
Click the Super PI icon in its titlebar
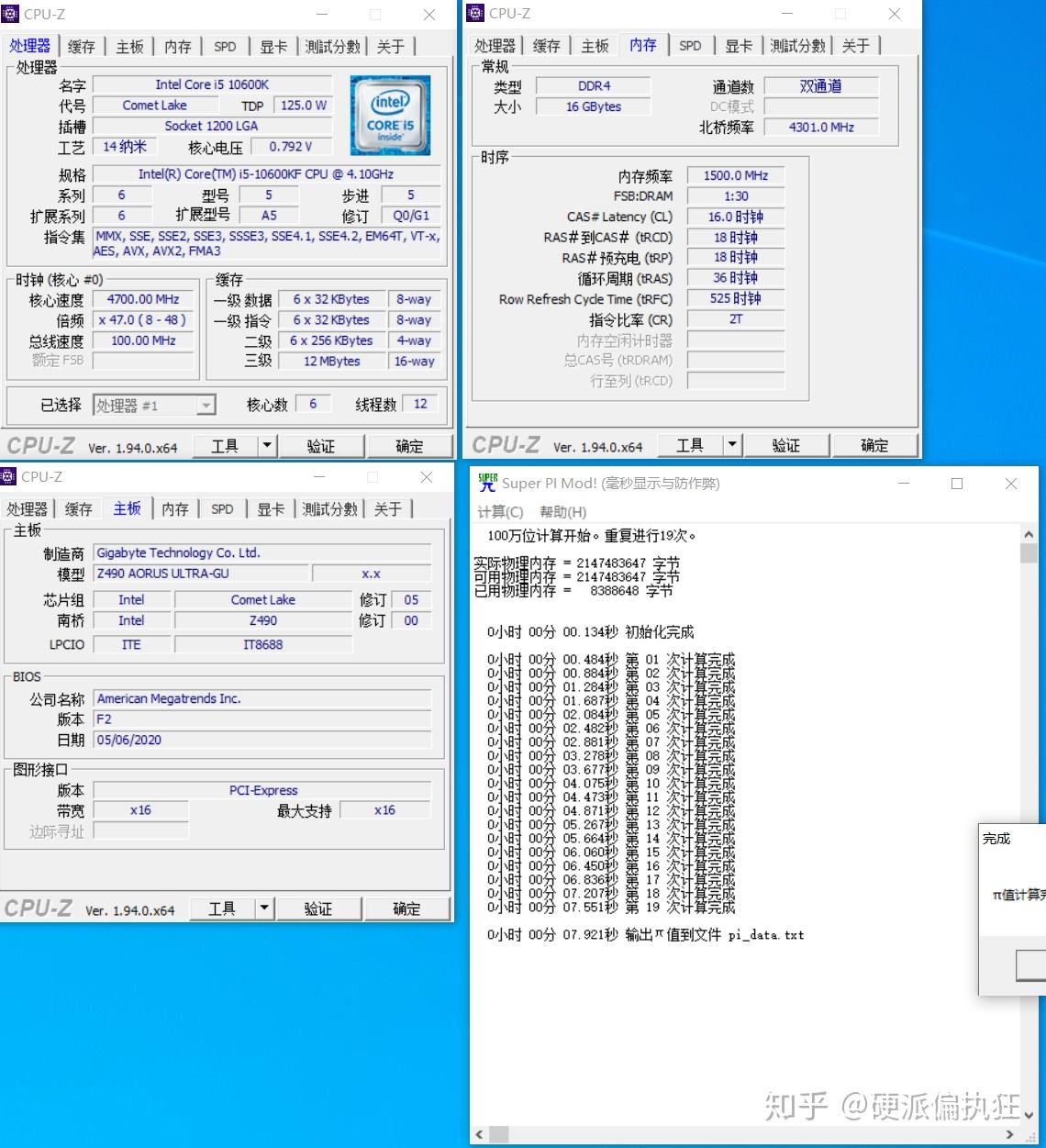[x=485, y=483]
